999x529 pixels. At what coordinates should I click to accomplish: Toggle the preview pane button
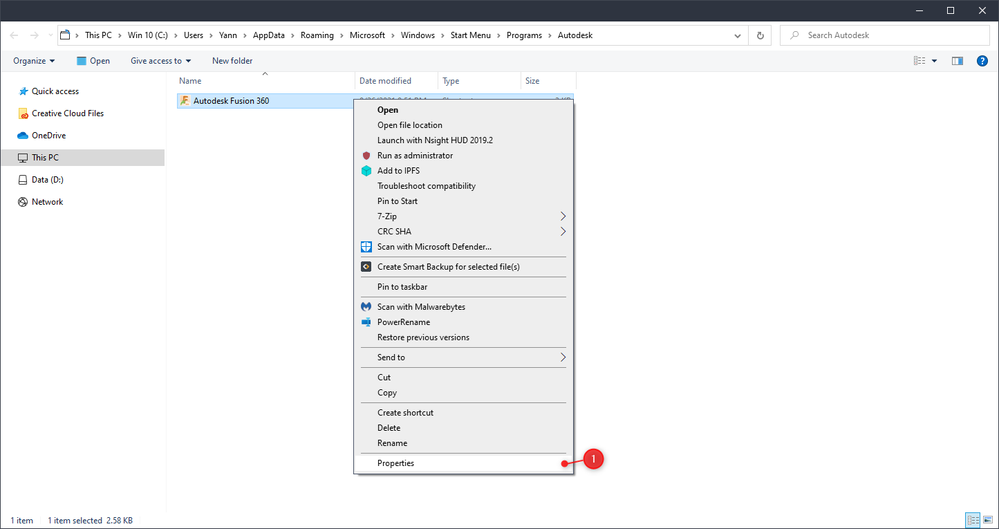point(957,61)
